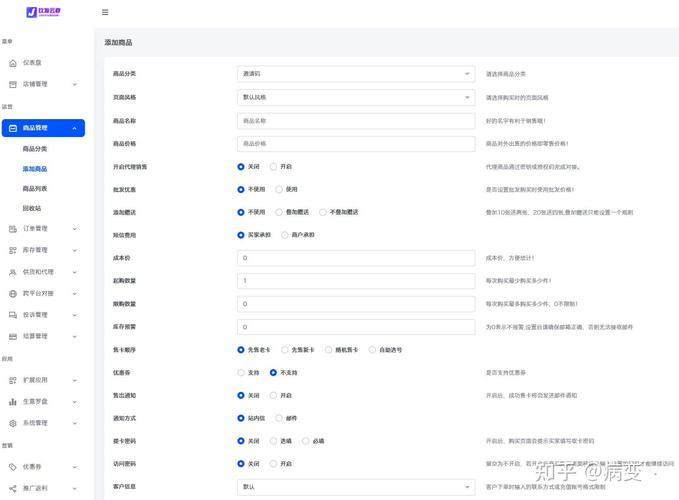The height and width of the screenshot is (500, 679).
Task: Click the 推广返利 share icon
Action: tap(13, 488)
